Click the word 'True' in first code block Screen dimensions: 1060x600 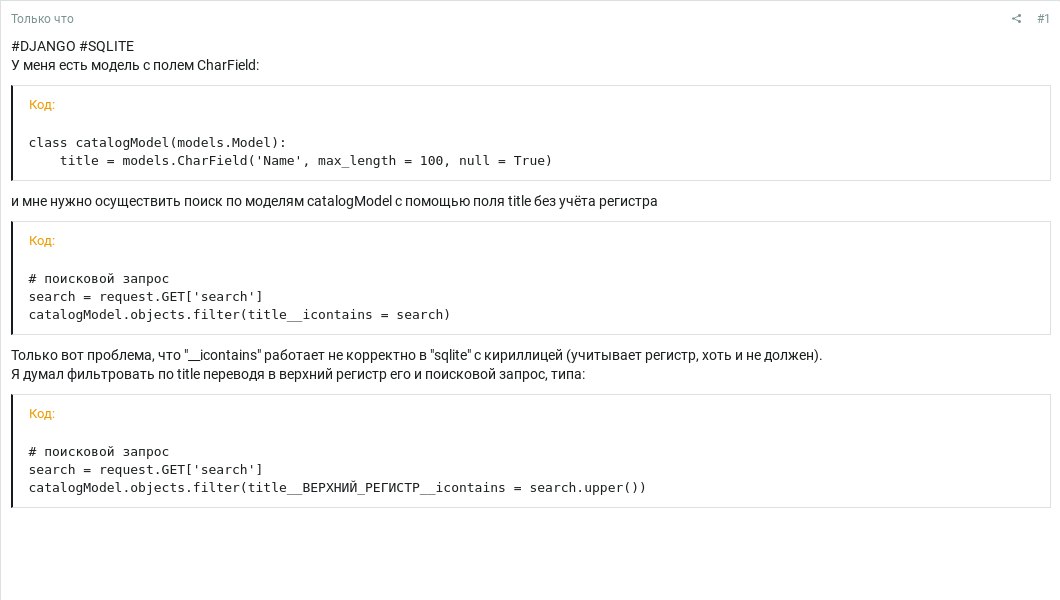[x=529, y=161]
